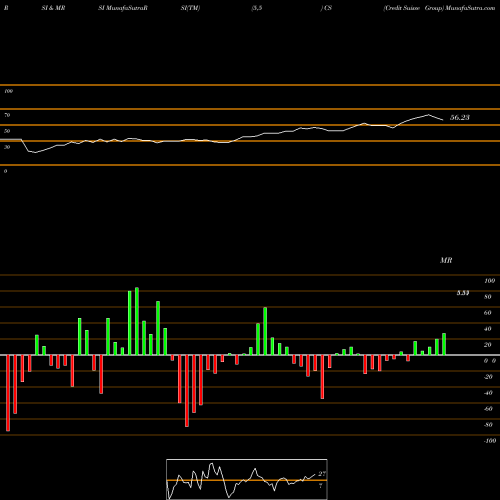
Task: Click the MR axis label -100
Action: tap(490, 441)
